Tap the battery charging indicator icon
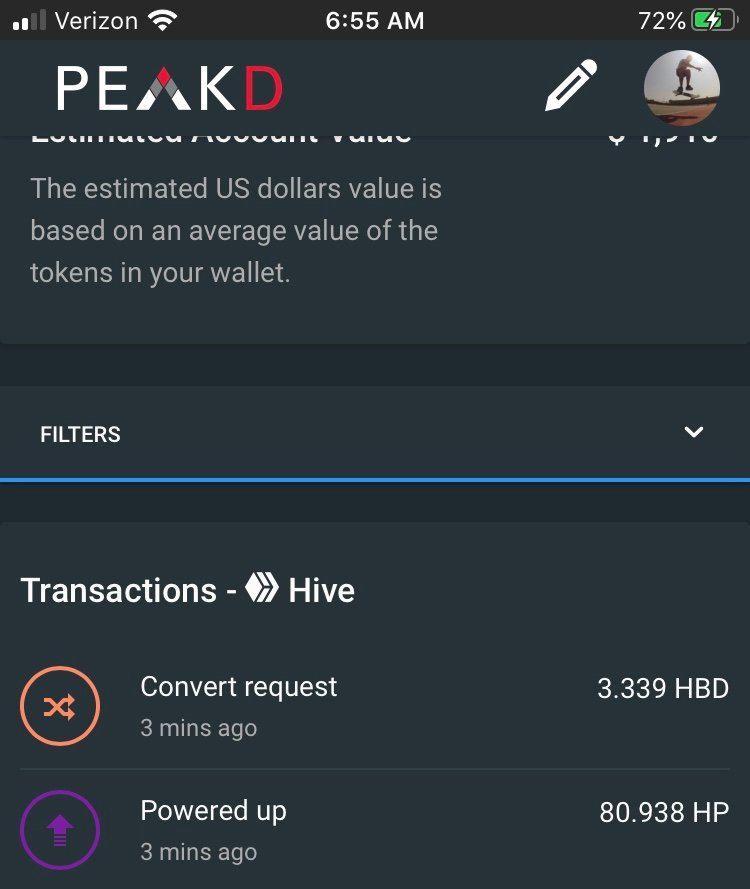 (714, 21)
